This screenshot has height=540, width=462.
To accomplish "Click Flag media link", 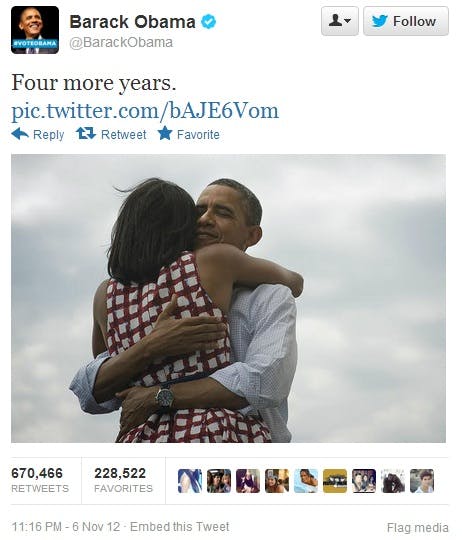I will [x=418, y=527].
